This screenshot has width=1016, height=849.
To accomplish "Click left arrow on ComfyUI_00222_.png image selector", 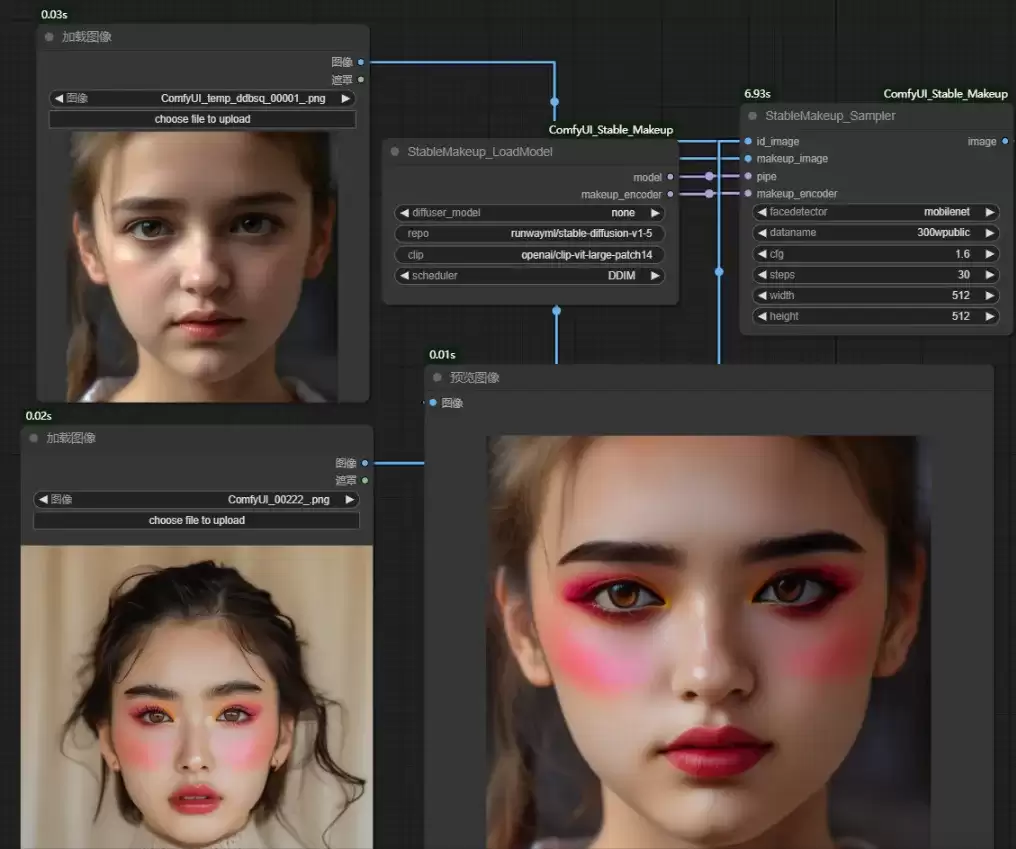I will [x=43, y=500].
